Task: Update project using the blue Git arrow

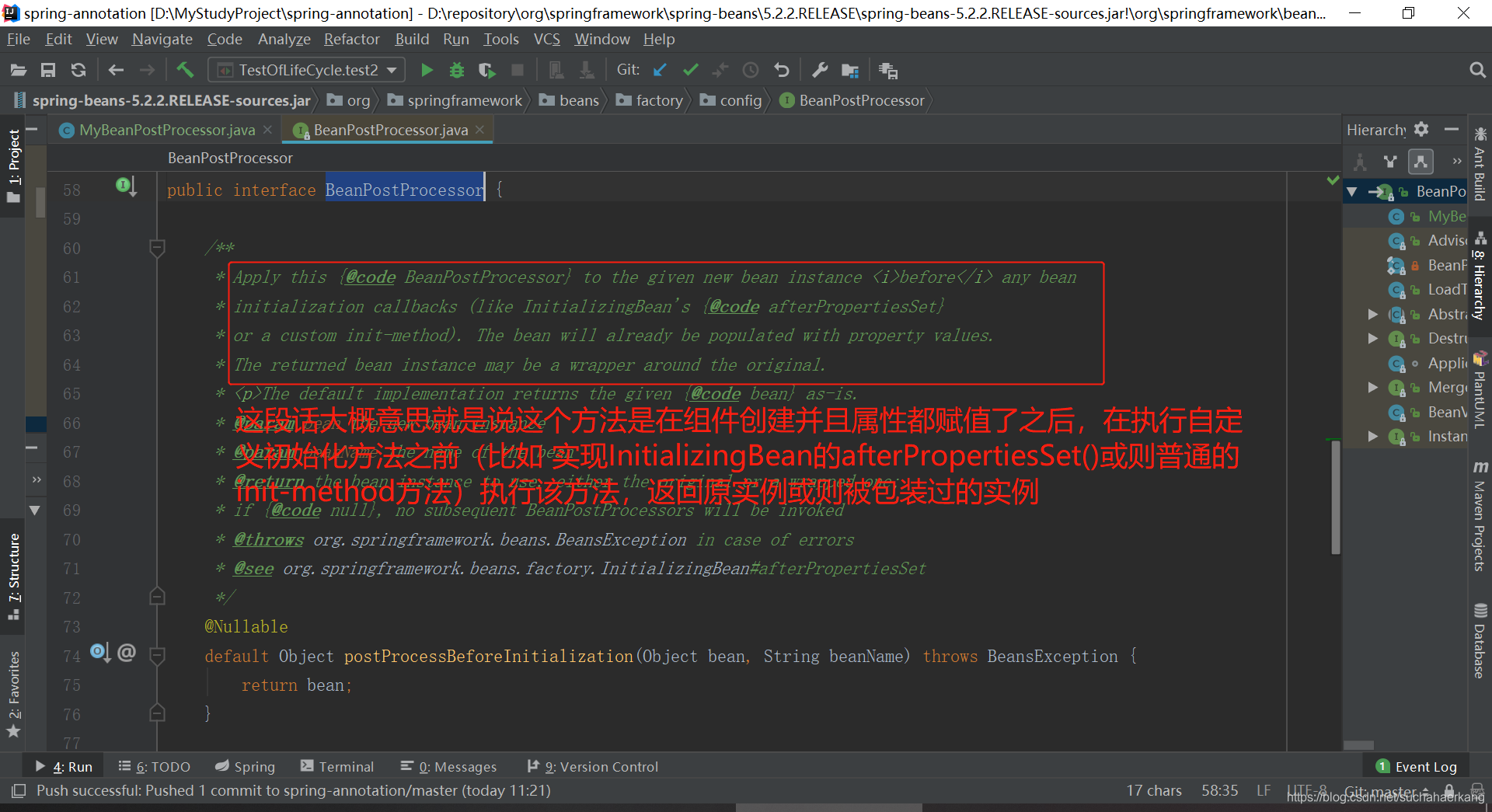Action: pos(660,71)
